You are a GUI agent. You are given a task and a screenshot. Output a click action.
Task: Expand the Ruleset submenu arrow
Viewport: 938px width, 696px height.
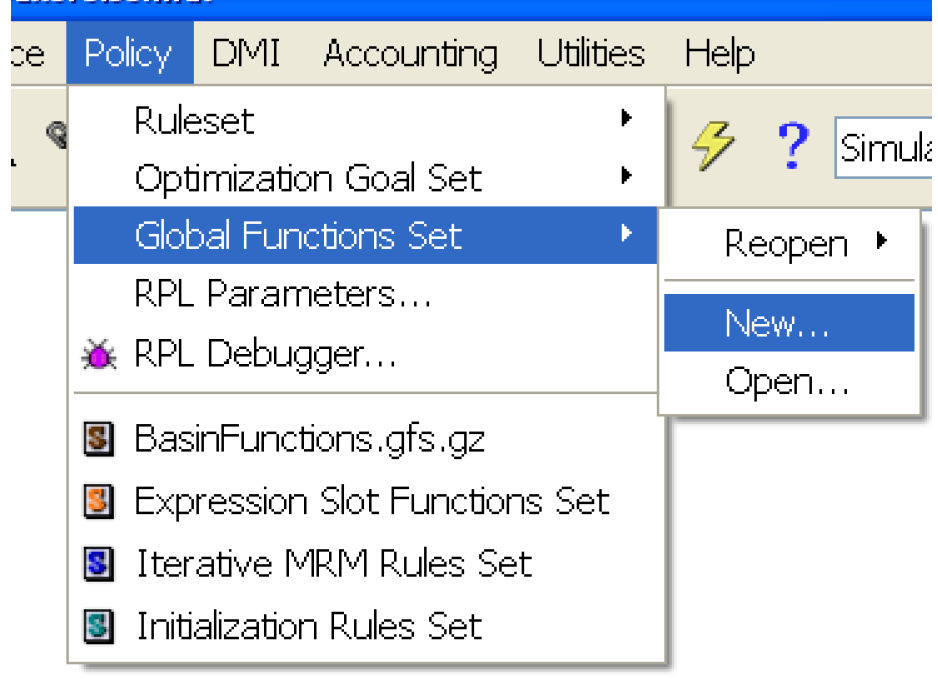point(627,119)
